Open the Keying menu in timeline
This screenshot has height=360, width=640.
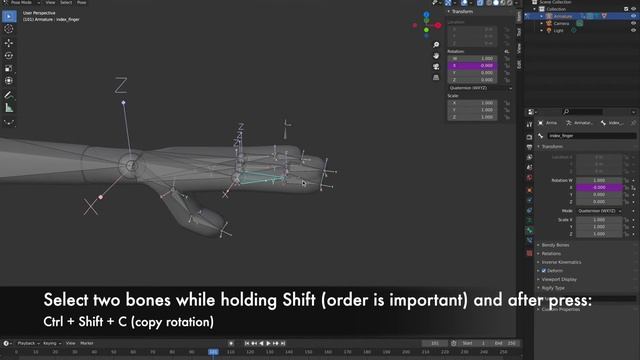52,343
